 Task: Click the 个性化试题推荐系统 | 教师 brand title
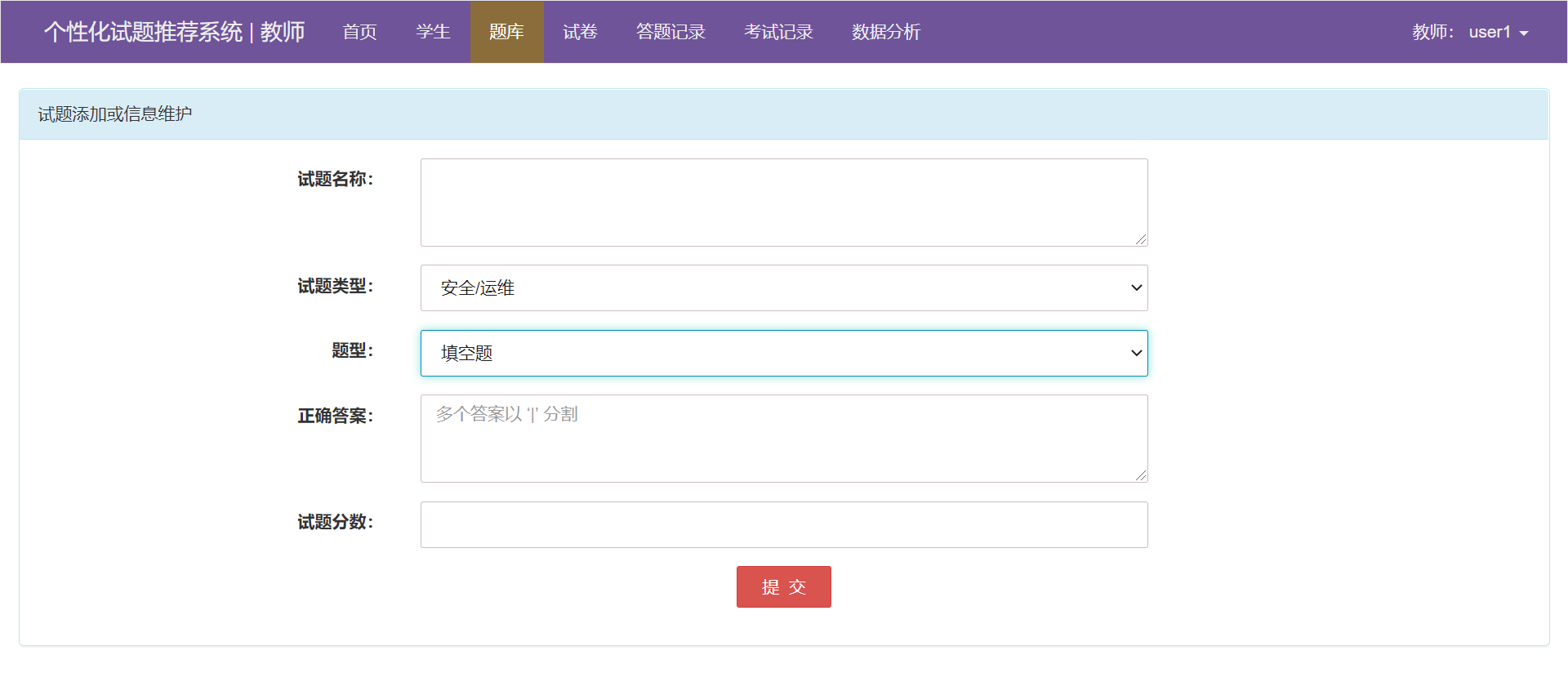point(174,32)
